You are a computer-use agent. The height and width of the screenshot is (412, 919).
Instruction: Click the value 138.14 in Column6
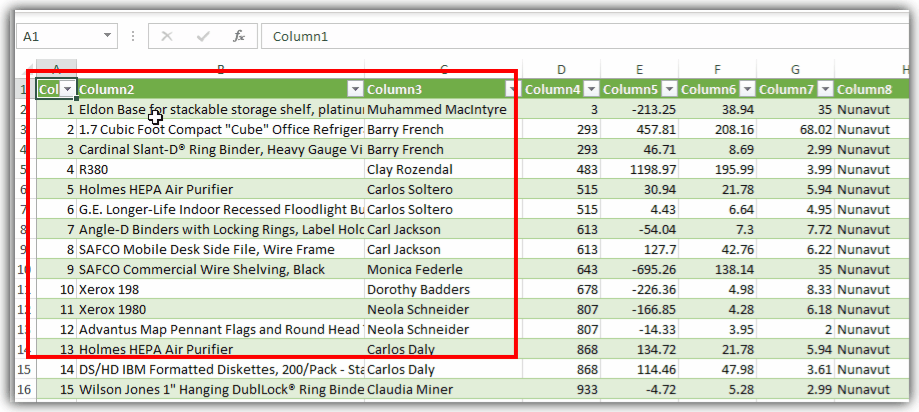pos(717,270)
